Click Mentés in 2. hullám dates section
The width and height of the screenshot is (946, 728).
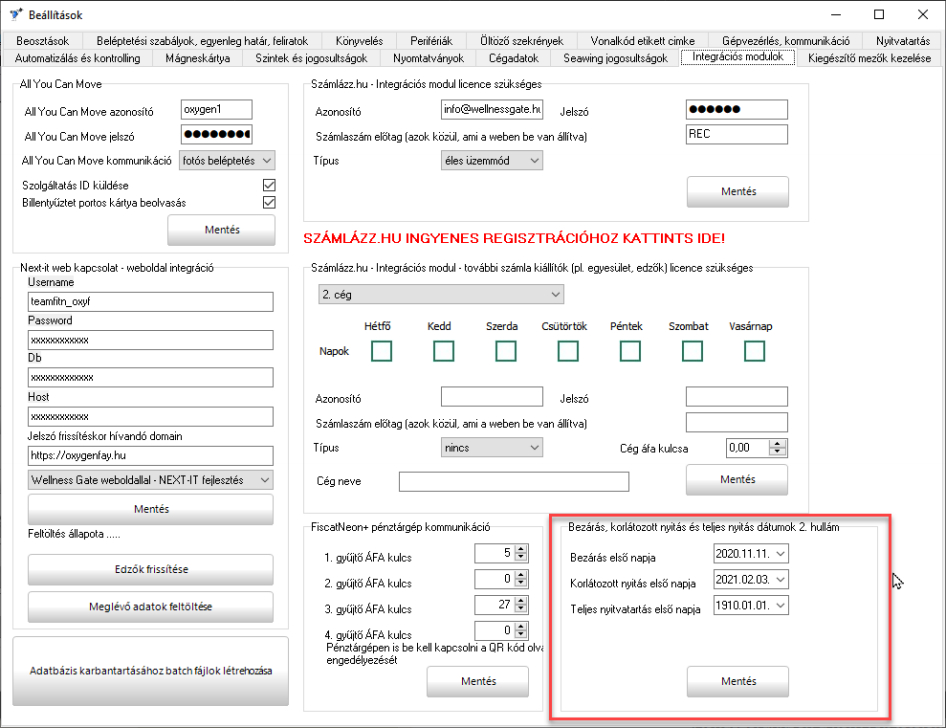[x=738, y=681]
